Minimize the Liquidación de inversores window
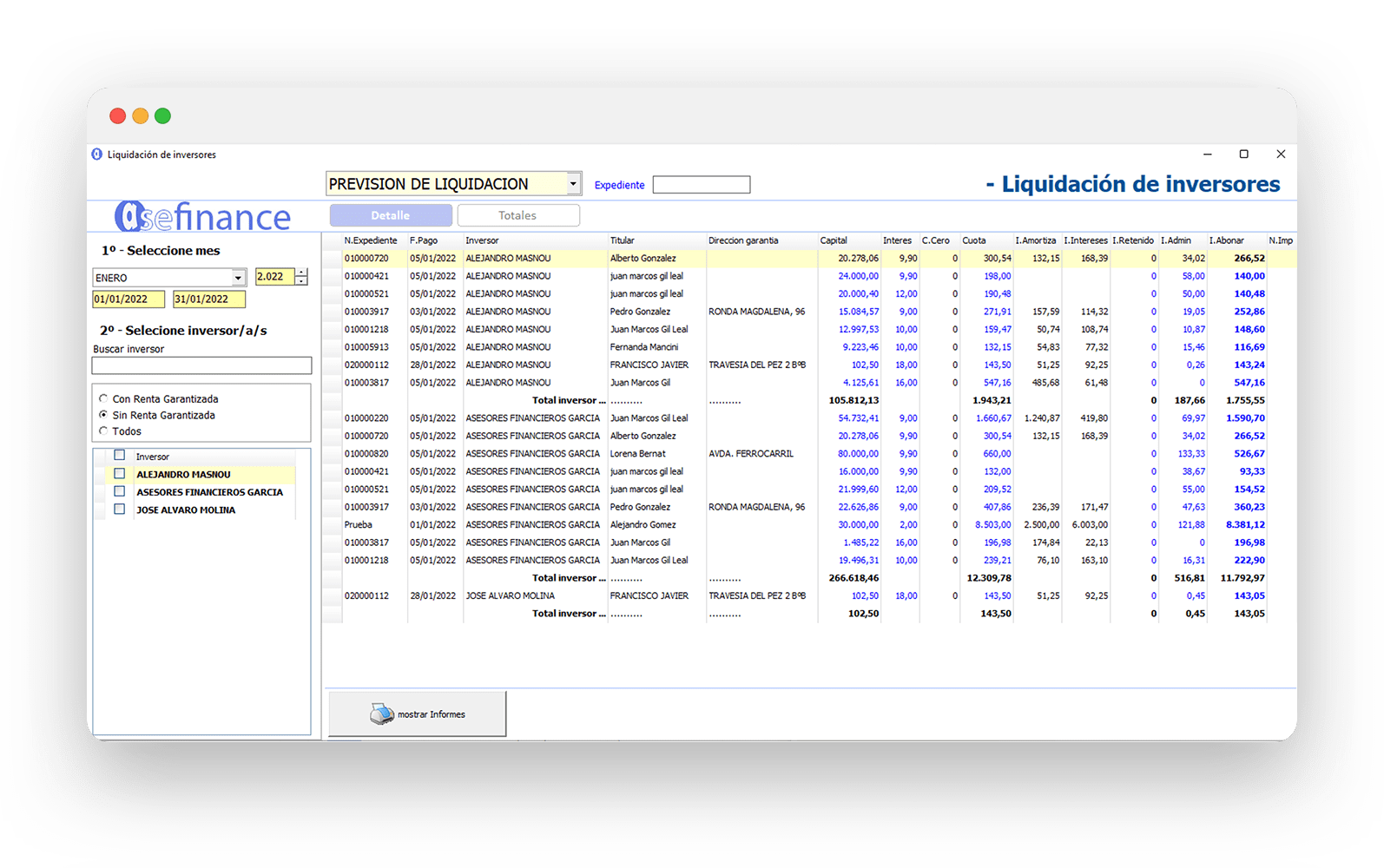Image resolution: width=1384 pixels, height=868 pixels. [1207, 154]
